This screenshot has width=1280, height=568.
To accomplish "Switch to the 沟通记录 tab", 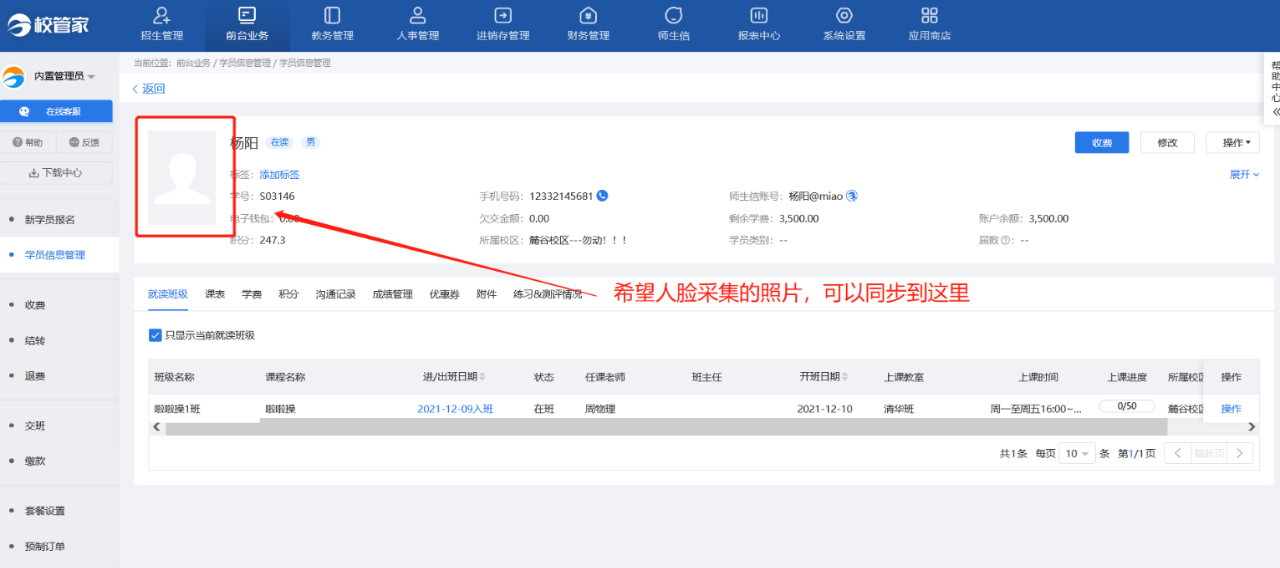I will click(335, 295).
